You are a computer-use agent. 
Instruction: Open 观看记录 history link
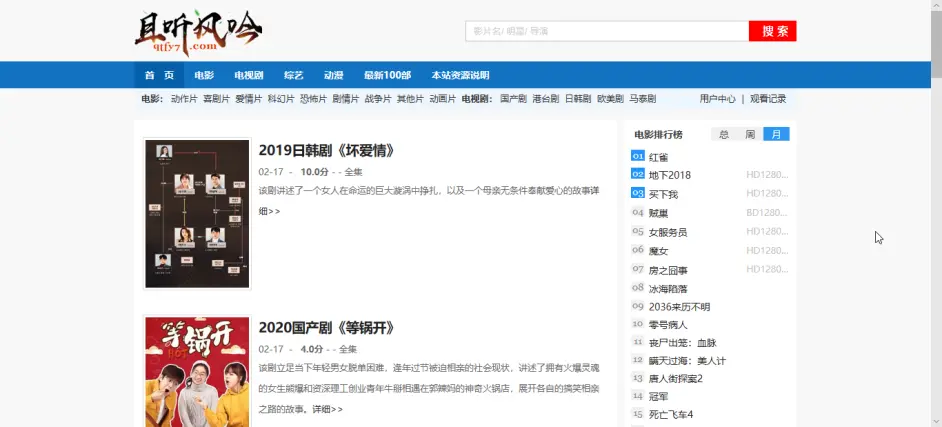coord(768,99)
